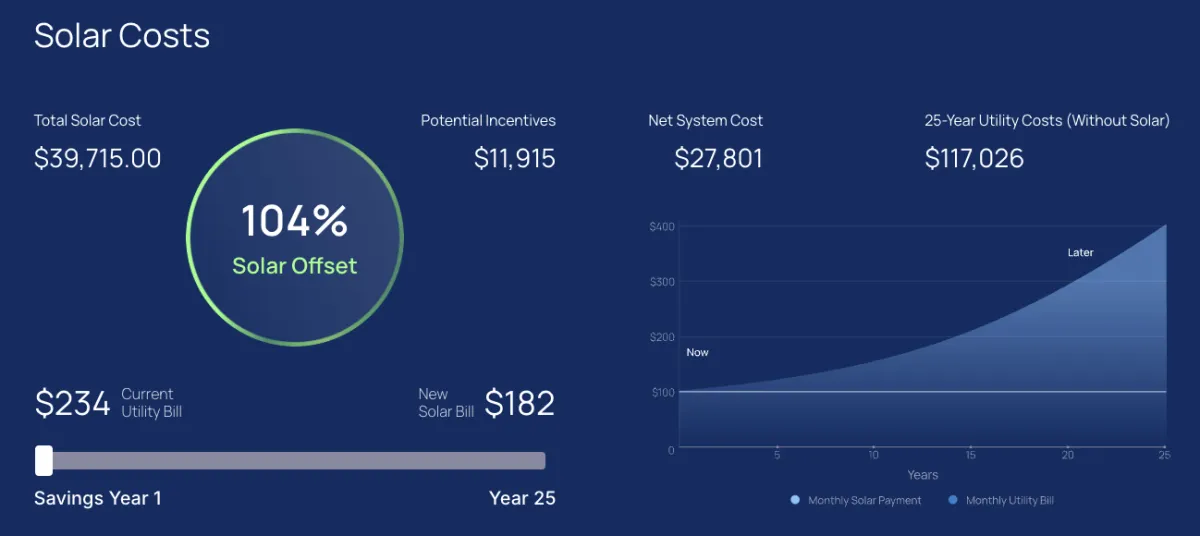Click the $400 label on chart axis
1200x536 pixels.
[x=662, y=227]
